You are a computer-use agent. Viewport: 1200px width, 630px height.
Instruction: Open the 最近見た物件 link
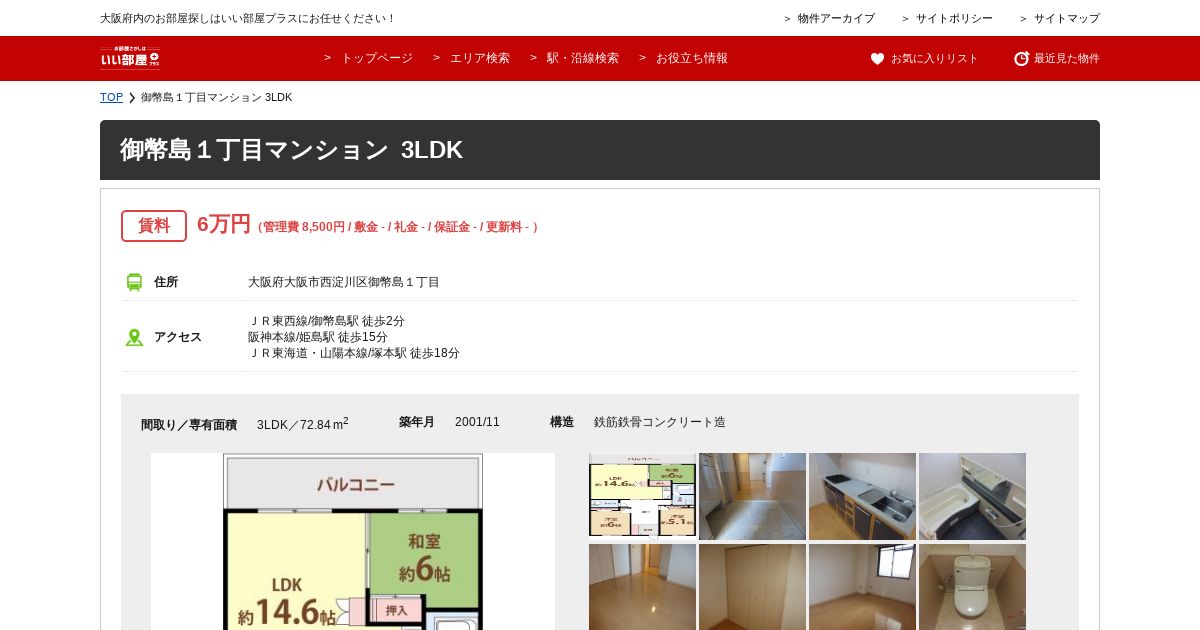coord(1067,59)
